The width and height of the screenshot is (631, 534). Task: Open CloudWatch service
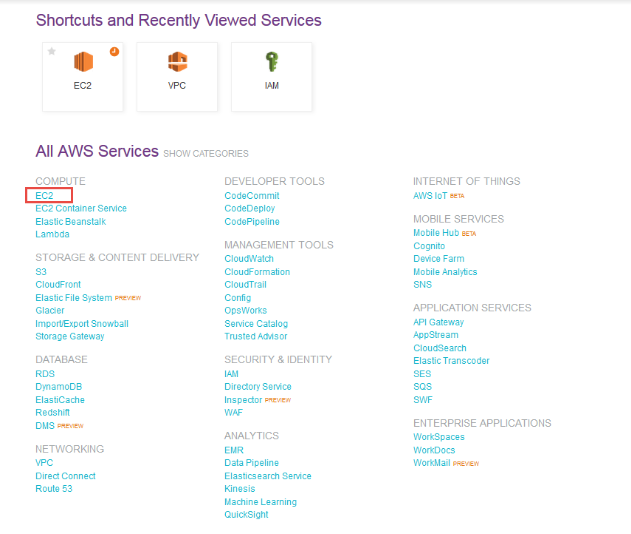pos(249,259)
